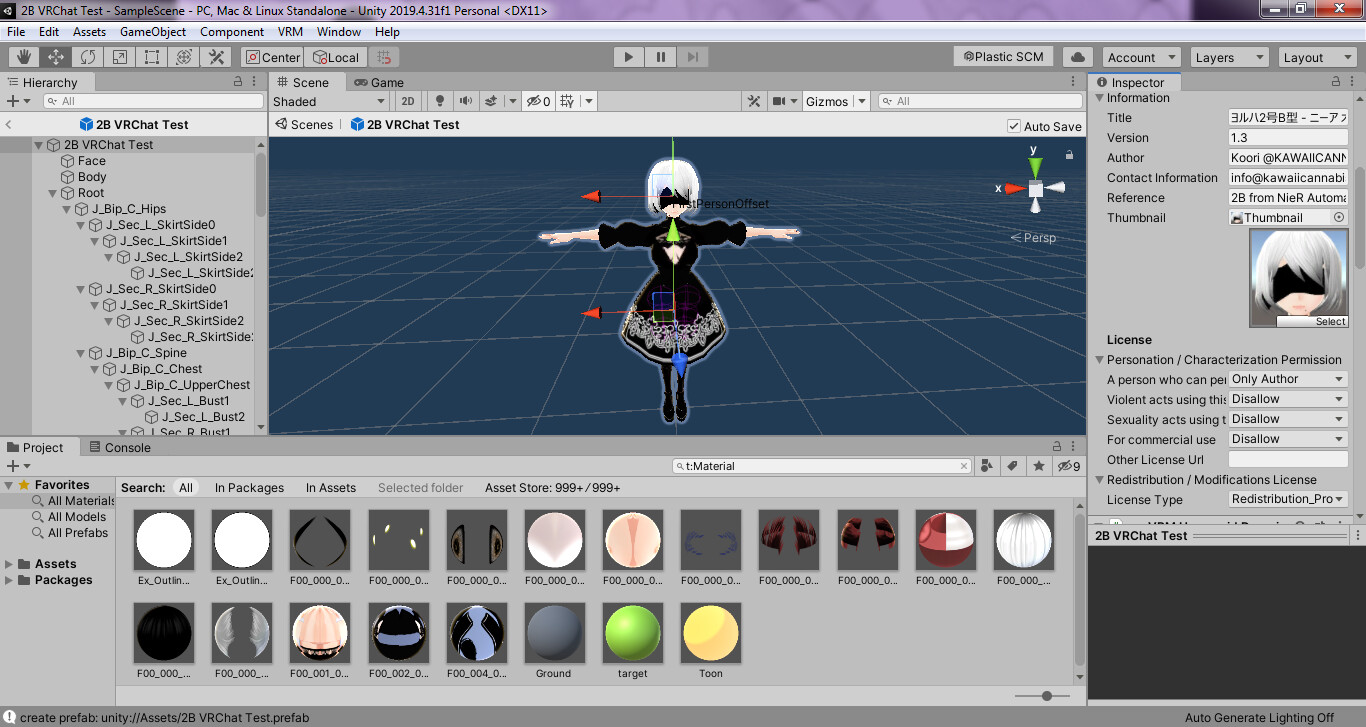Toggle scene lighting bulb icon
Screen dimensions: 1366x727
[439, 101]
